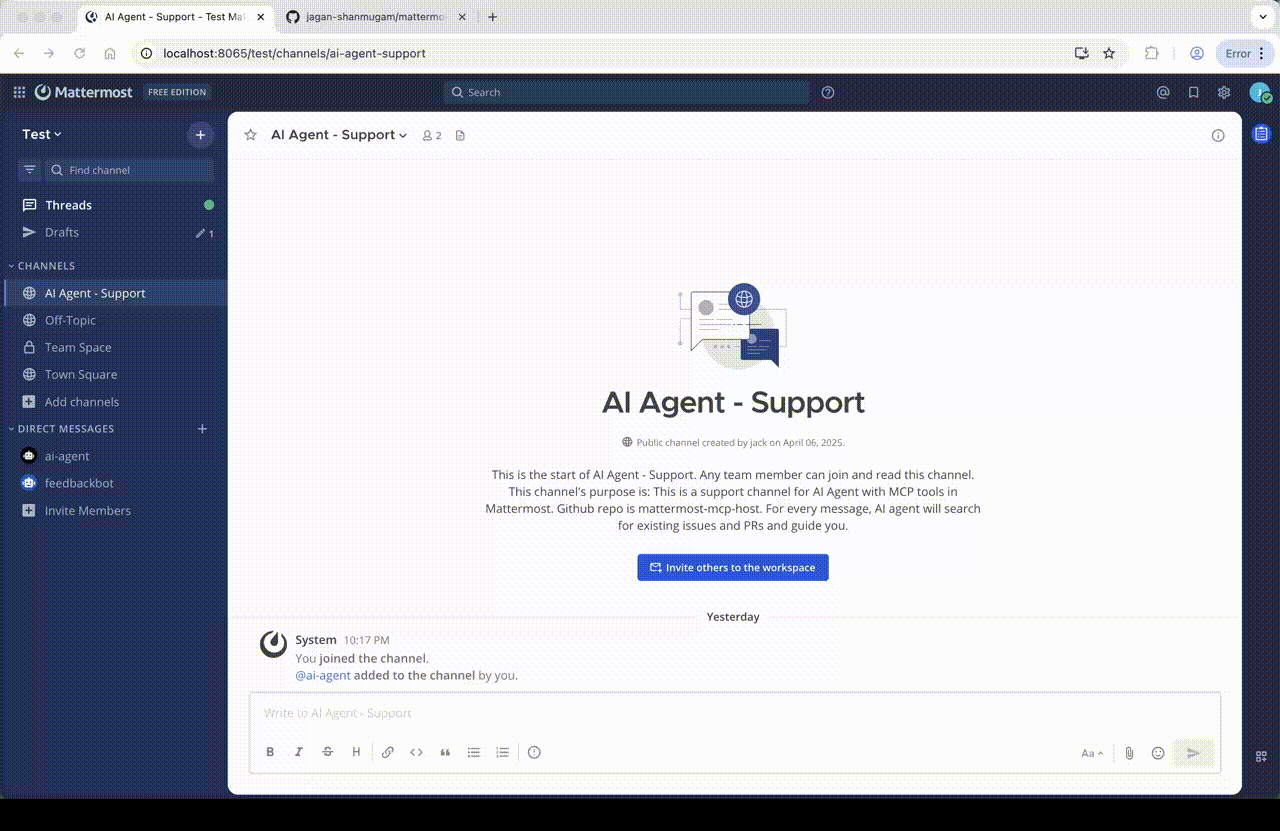Open Drafts view

tap(114, 232)
